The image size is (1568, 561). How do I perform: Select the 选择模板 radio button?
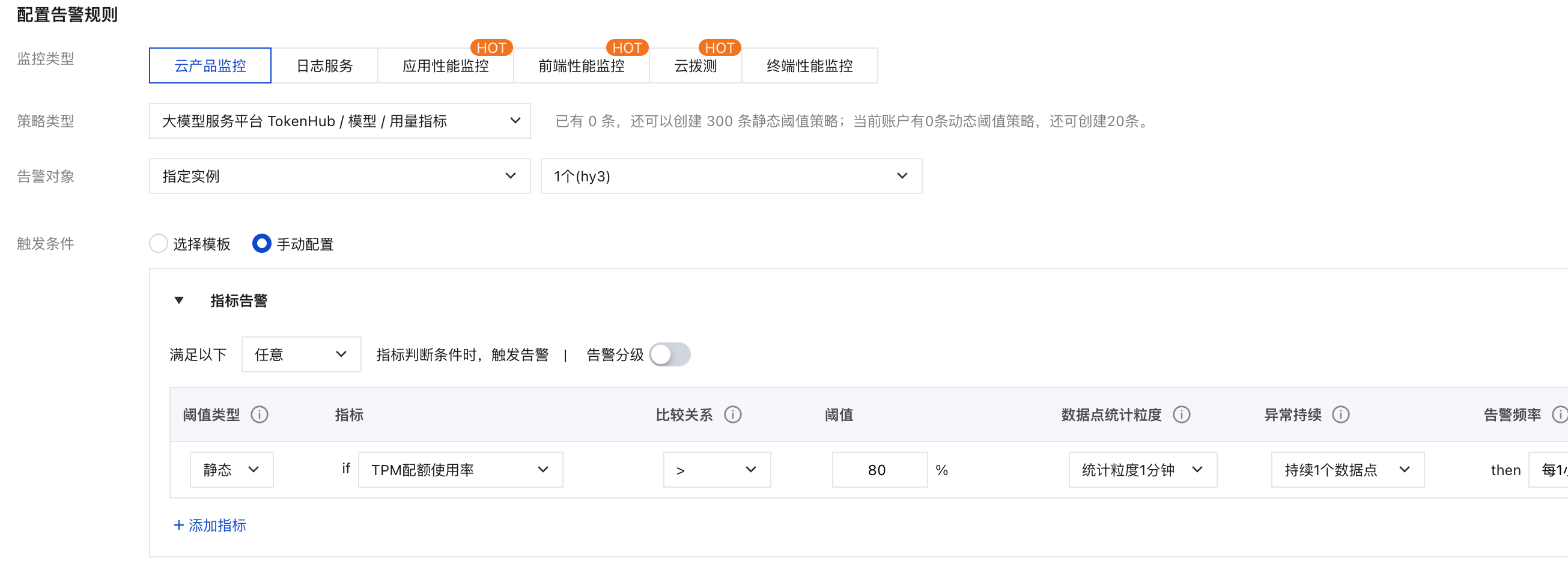tap(158, 244)
